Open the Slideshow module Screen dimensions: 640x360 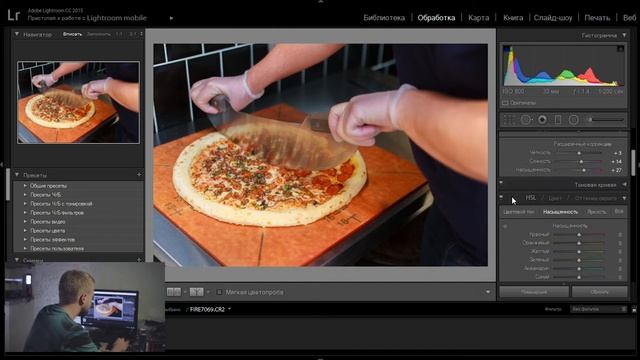(x=553, y=18)
